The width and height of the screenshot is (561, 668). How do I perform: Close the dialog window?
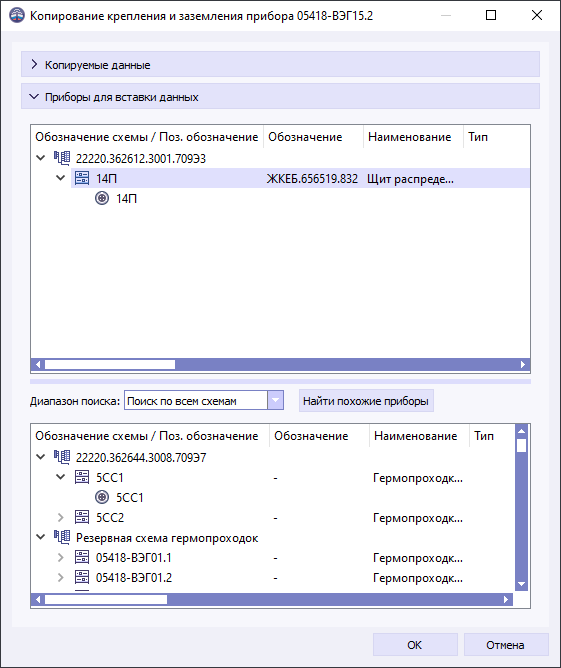[x=537, y=15]
